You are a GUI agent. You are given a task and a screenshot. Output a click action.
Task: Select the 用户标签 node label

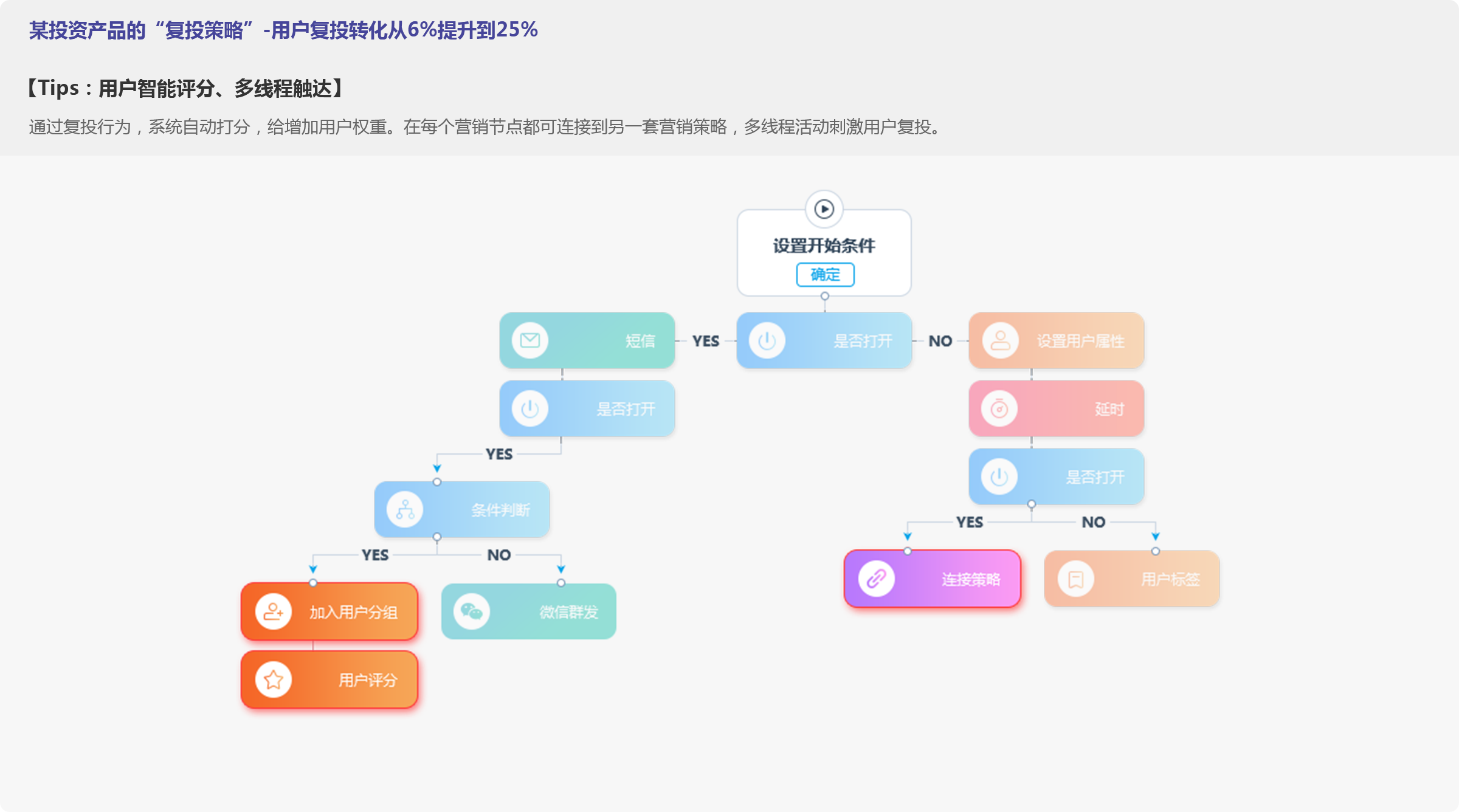coord(1170,579)
